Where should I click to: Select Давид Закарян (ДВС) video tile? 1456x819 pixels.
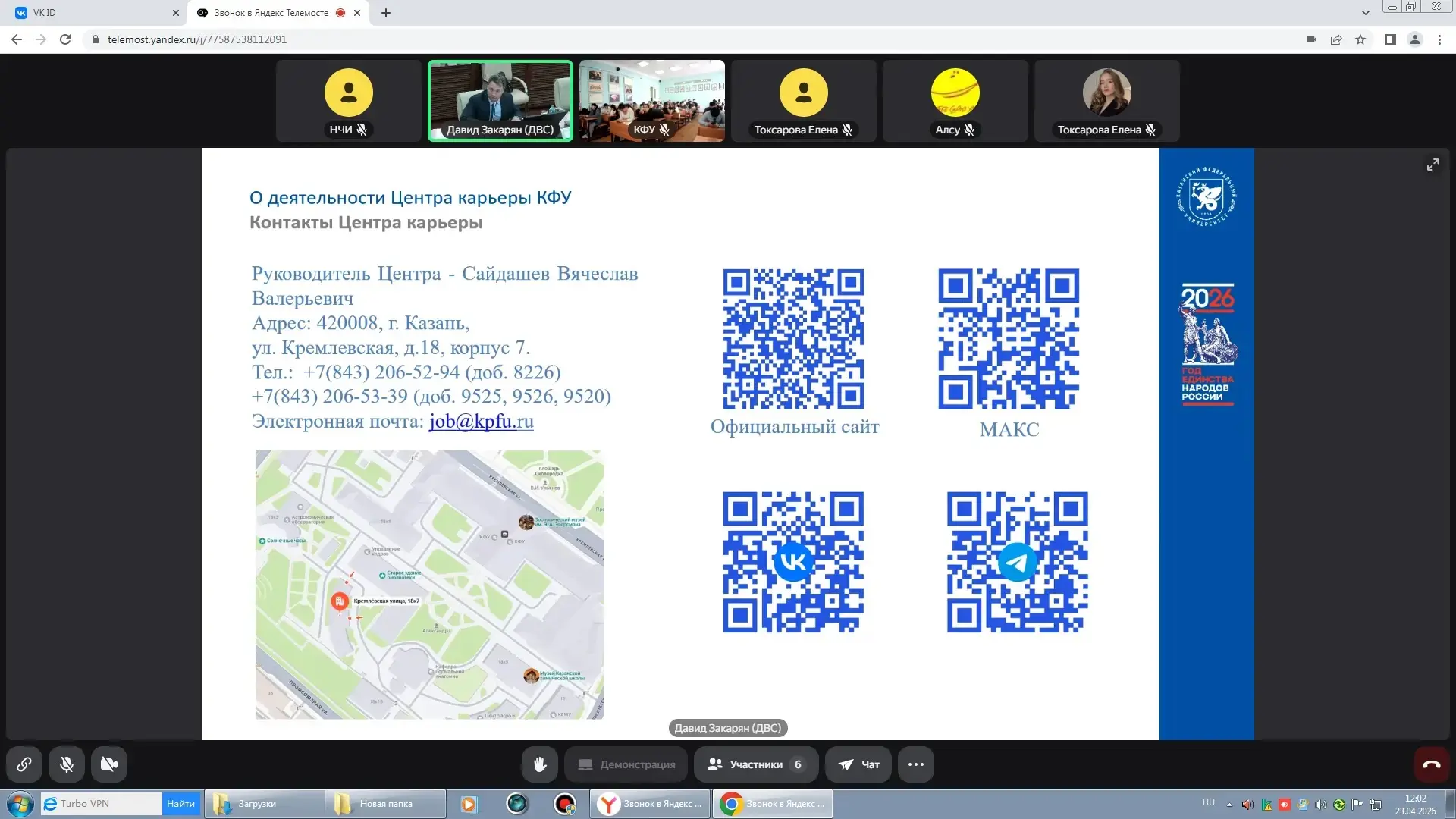pyautogui.click(x=500, y=101)
